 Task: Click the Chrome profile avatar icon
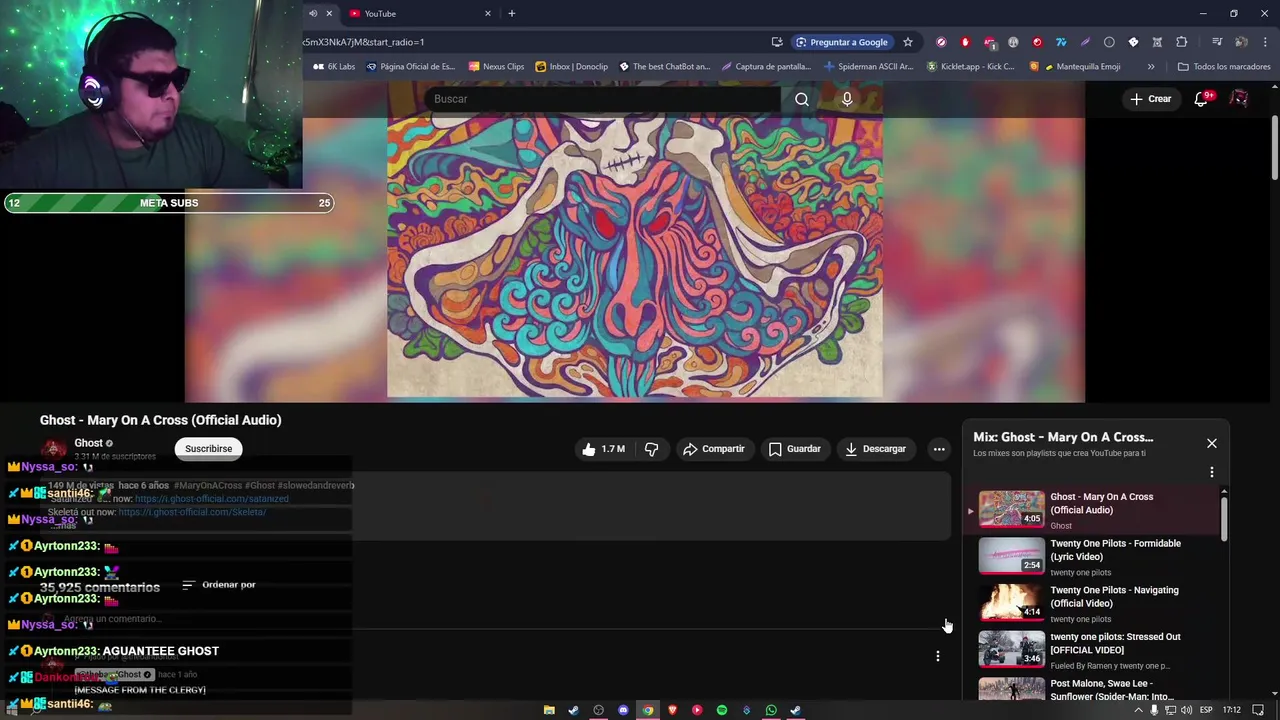click(1241, 42)
